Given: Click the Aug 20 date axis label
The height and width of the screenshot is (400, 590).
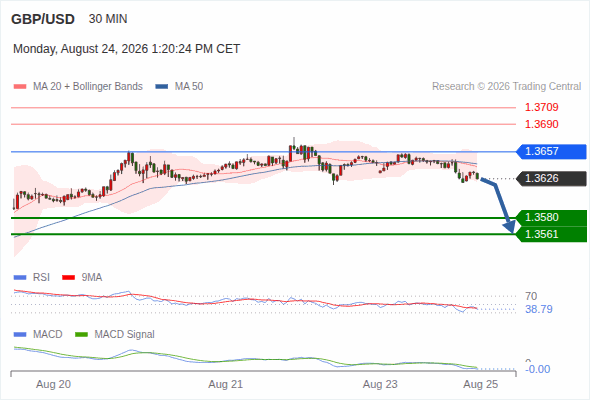Looking at the screenshot, I should click(53, 384).
